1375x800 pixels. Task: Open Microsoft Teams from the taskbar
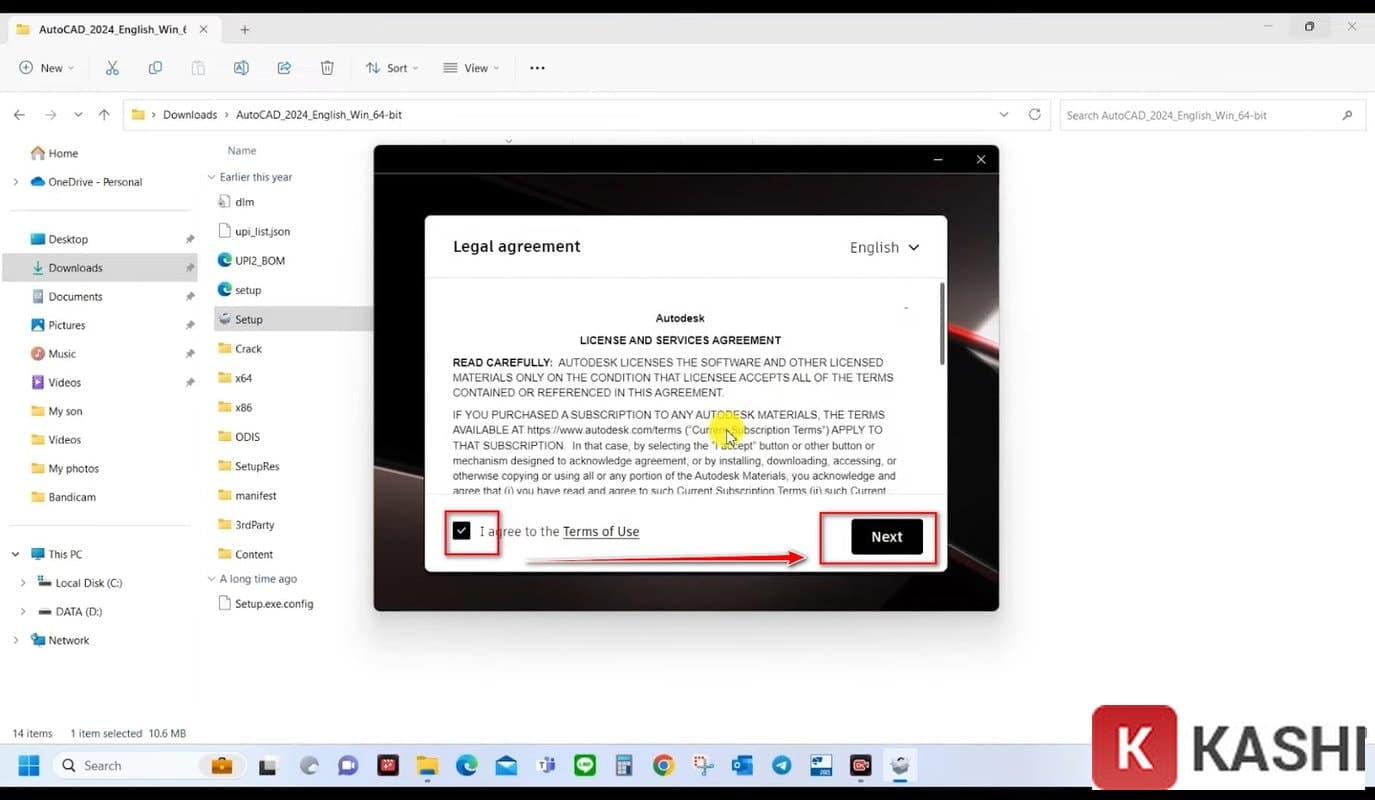click(546, 766)
